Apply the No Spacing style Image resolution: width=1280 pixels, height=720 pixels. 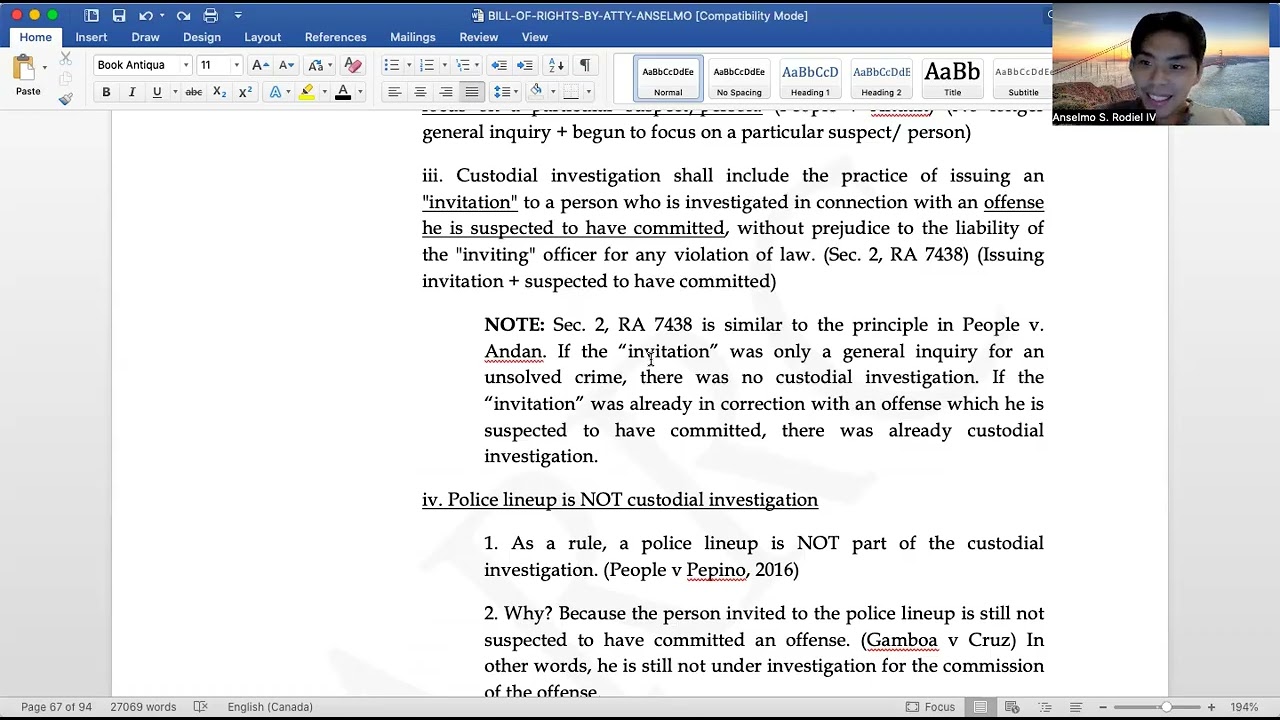tap(739, 79)
